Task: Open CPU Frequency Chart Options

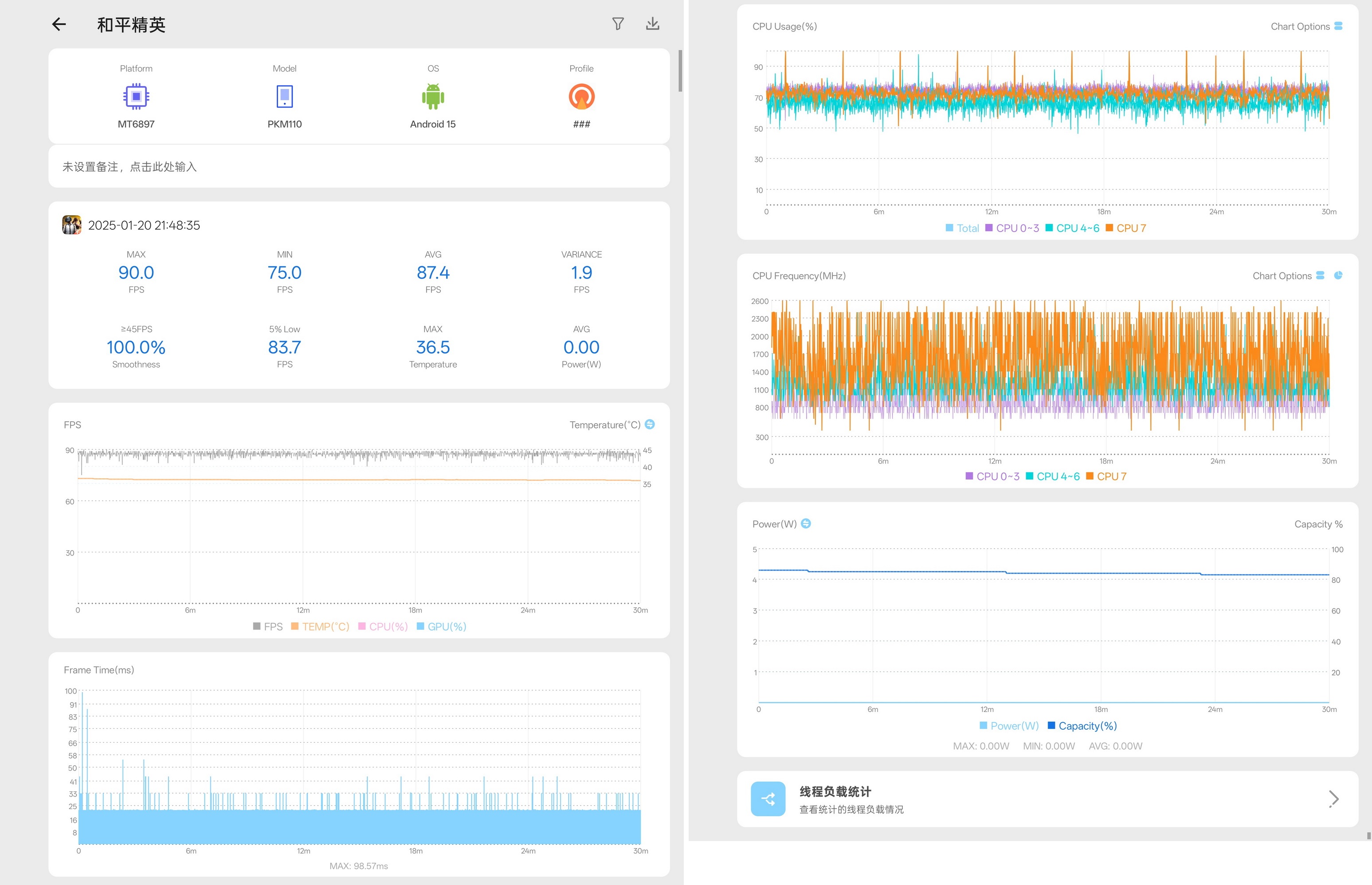Action: pos(1288,276)
